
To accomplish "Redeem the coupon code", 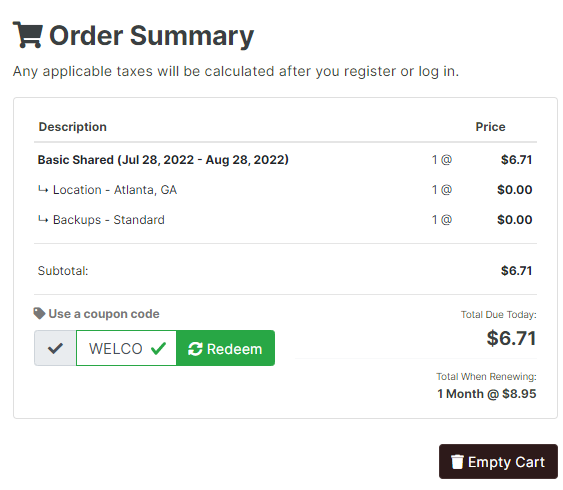I will click(225, 348).
